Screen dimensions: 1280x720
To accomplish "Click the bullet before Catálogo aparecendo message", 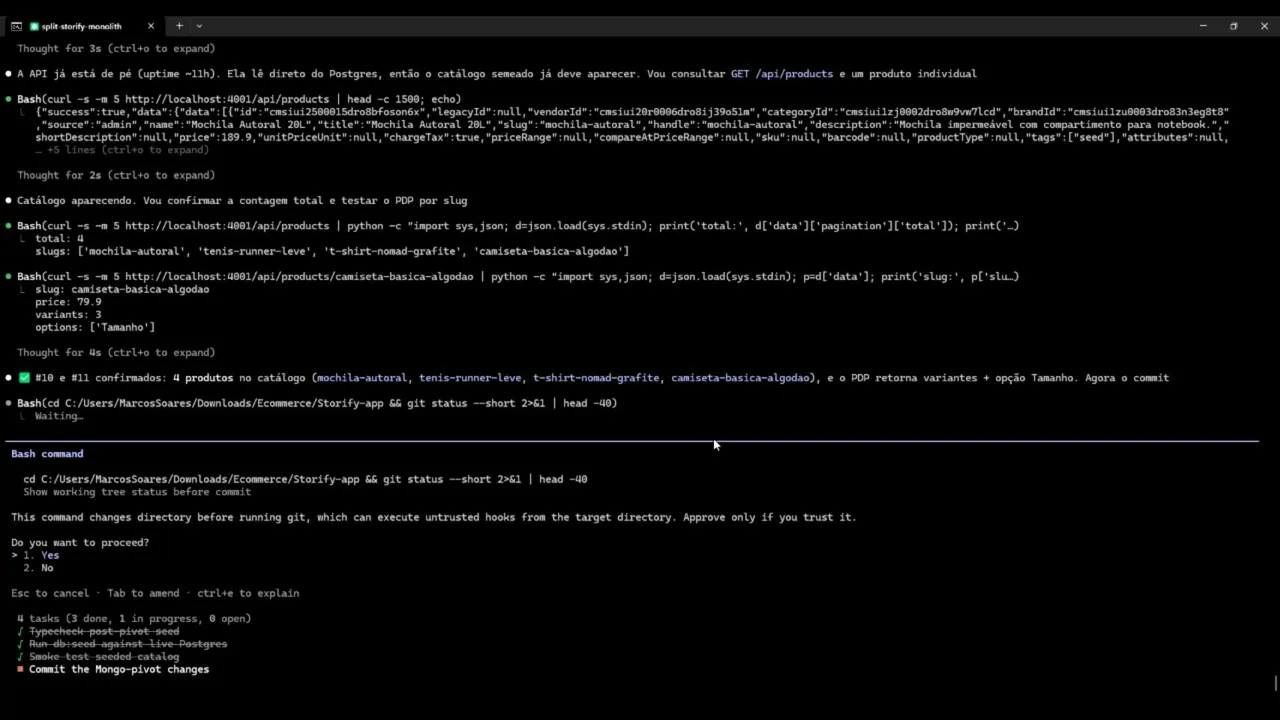I will point(9,200).
